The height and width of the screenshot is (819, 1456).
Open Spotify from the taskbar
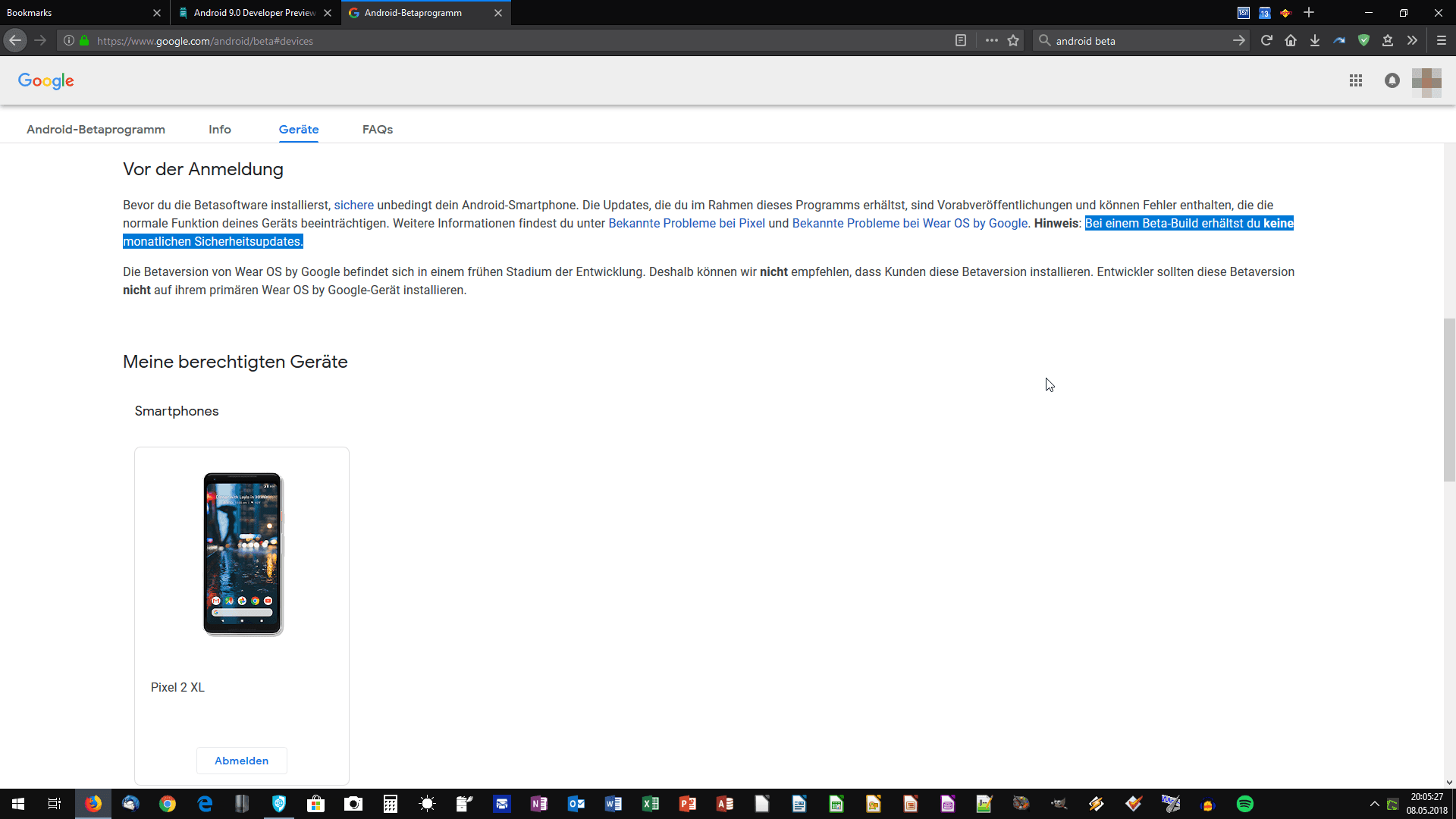[1245, 804]
